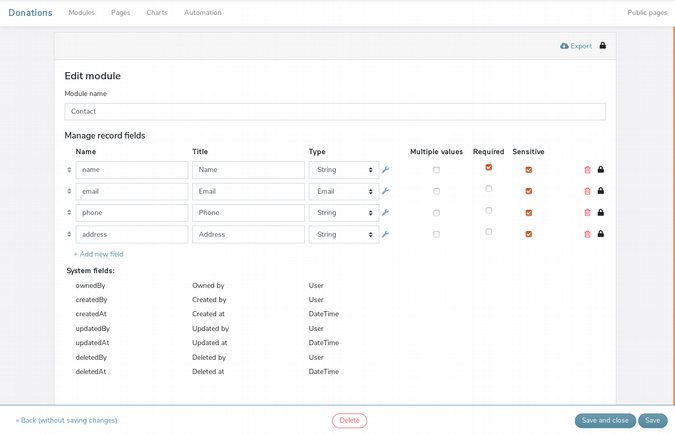The width and height of the screenshot is (675, 435).
Task: Click the Module name input field
Action: tap(335, 112)
